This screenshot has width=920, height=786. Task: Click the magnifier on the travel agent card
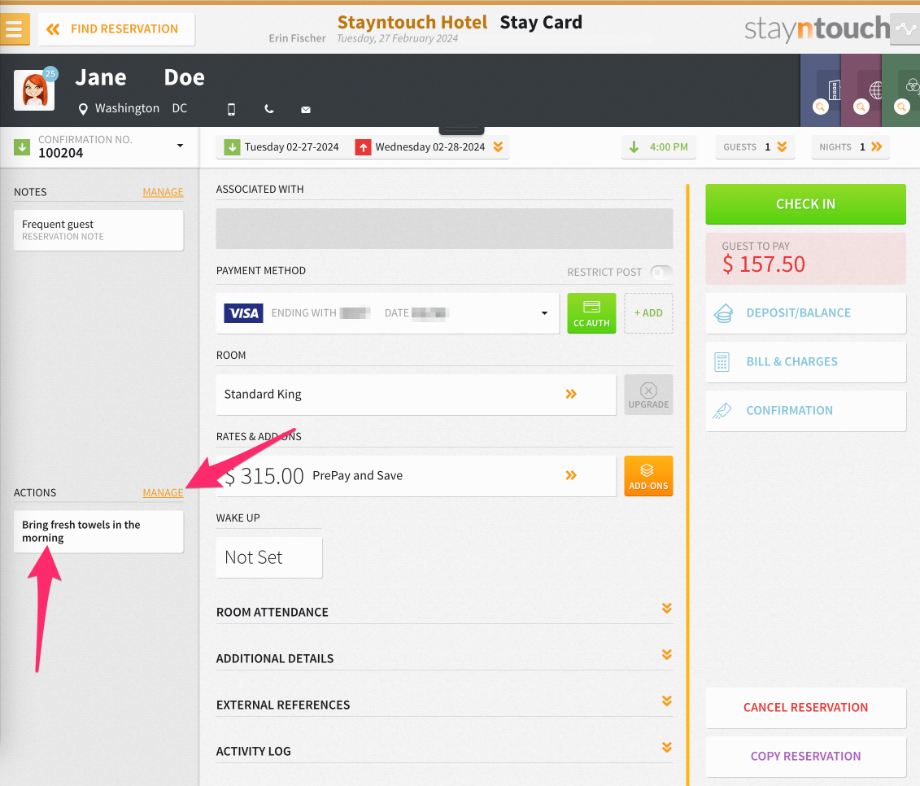click(x=861, y=107)
